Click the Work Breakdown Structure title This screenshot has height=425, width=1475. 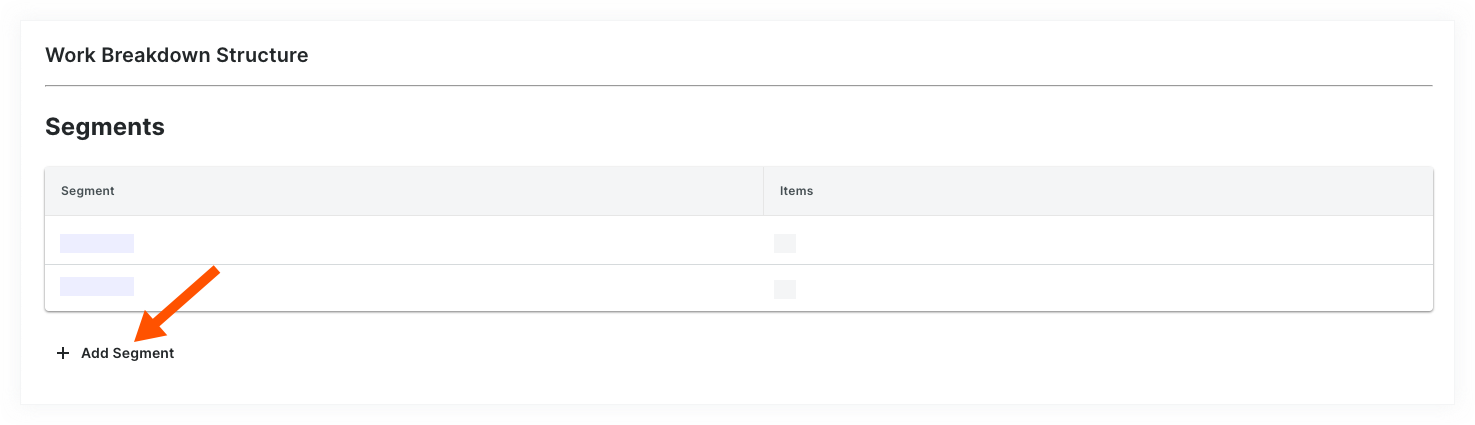pos(177,55)
